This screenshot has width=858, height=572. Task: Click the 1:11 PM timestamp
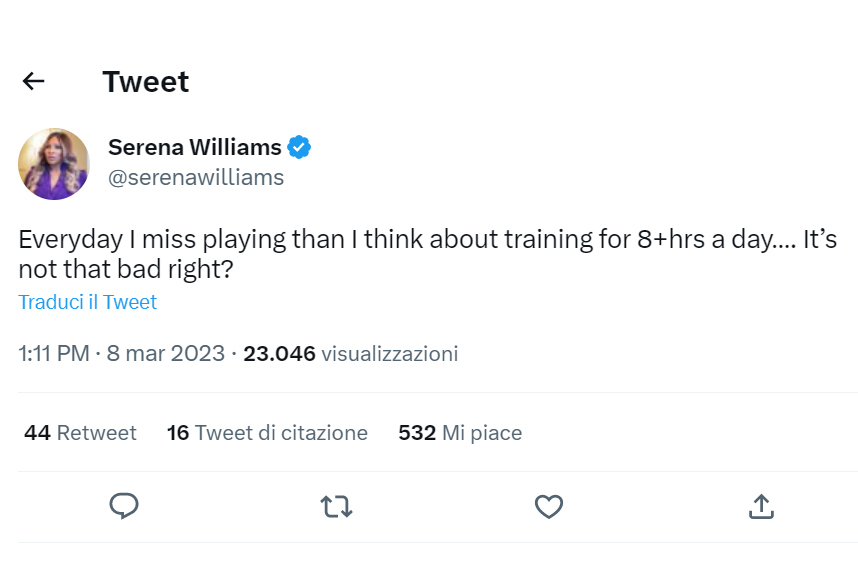(54, 354)
